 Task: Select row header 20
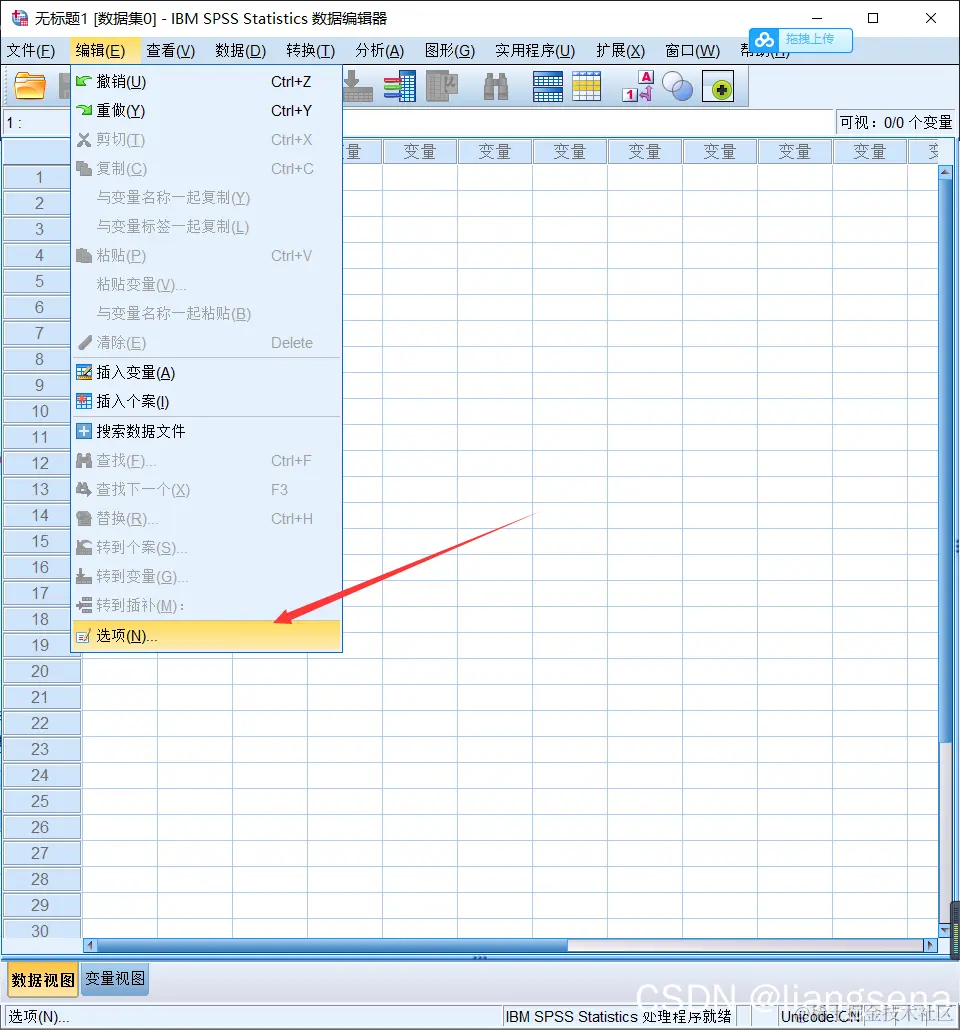point(42,671)
